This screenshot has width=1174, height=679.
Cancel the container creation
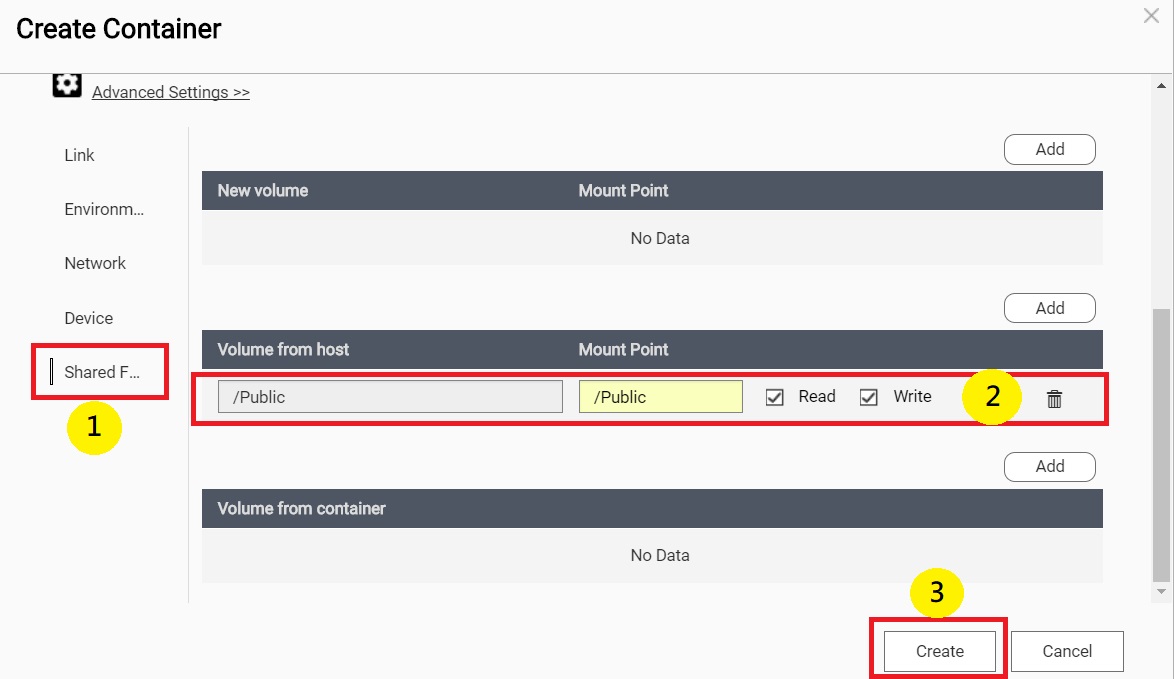pyautogui.click(x=1067, y=651)
